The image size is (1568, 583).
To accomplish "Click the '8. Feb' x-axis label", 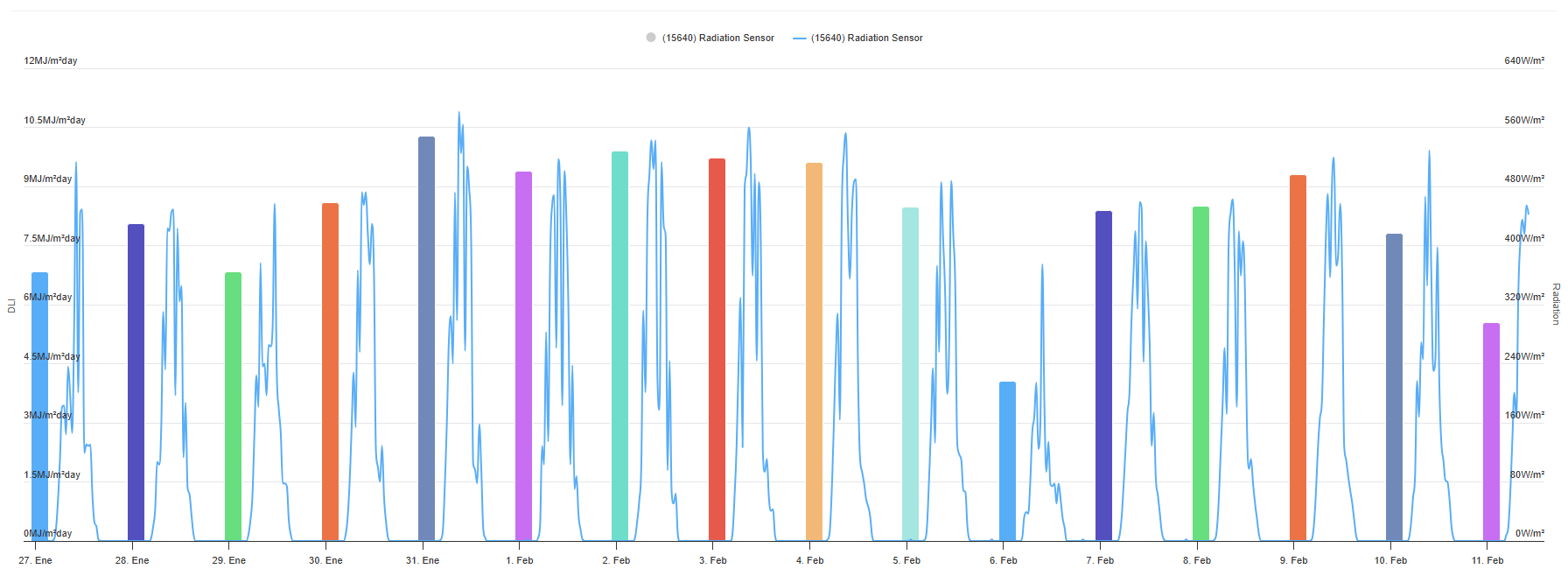I will [x=1197, y=560].
